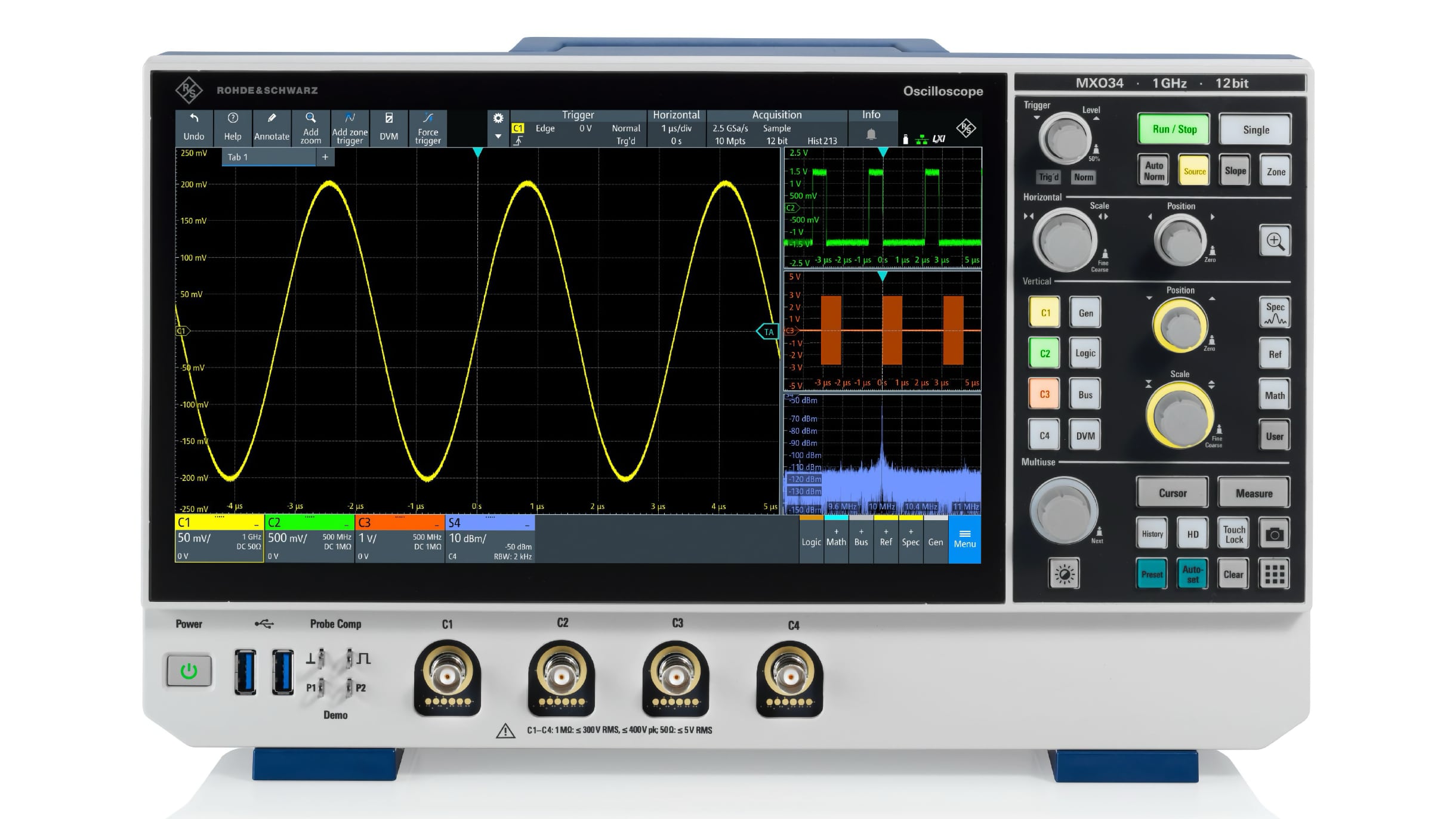Image resolution: width=1456 pixels, height=819 pixels.
Task: Add Bus from the signal bar
Action: click(861, 539)
